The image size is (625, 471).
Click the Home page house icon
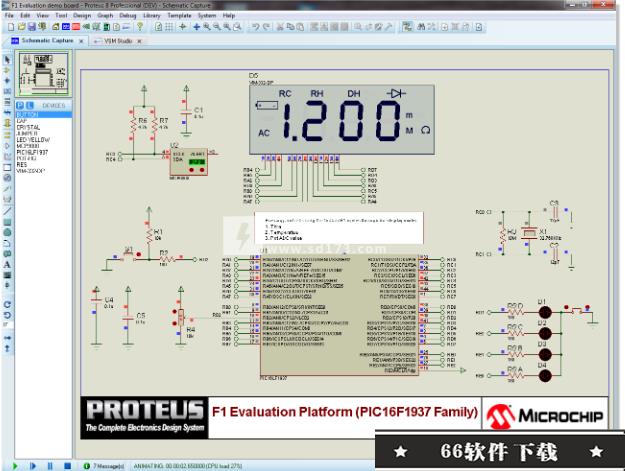[56, 27]
